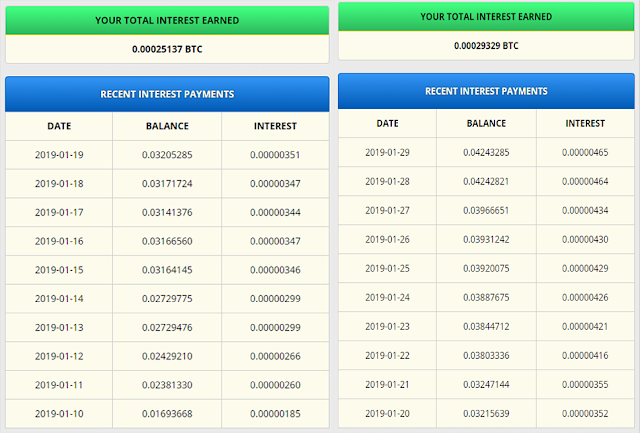Select balance 0.04243285
The image size is (640, 433).
(x=486, y=153)
